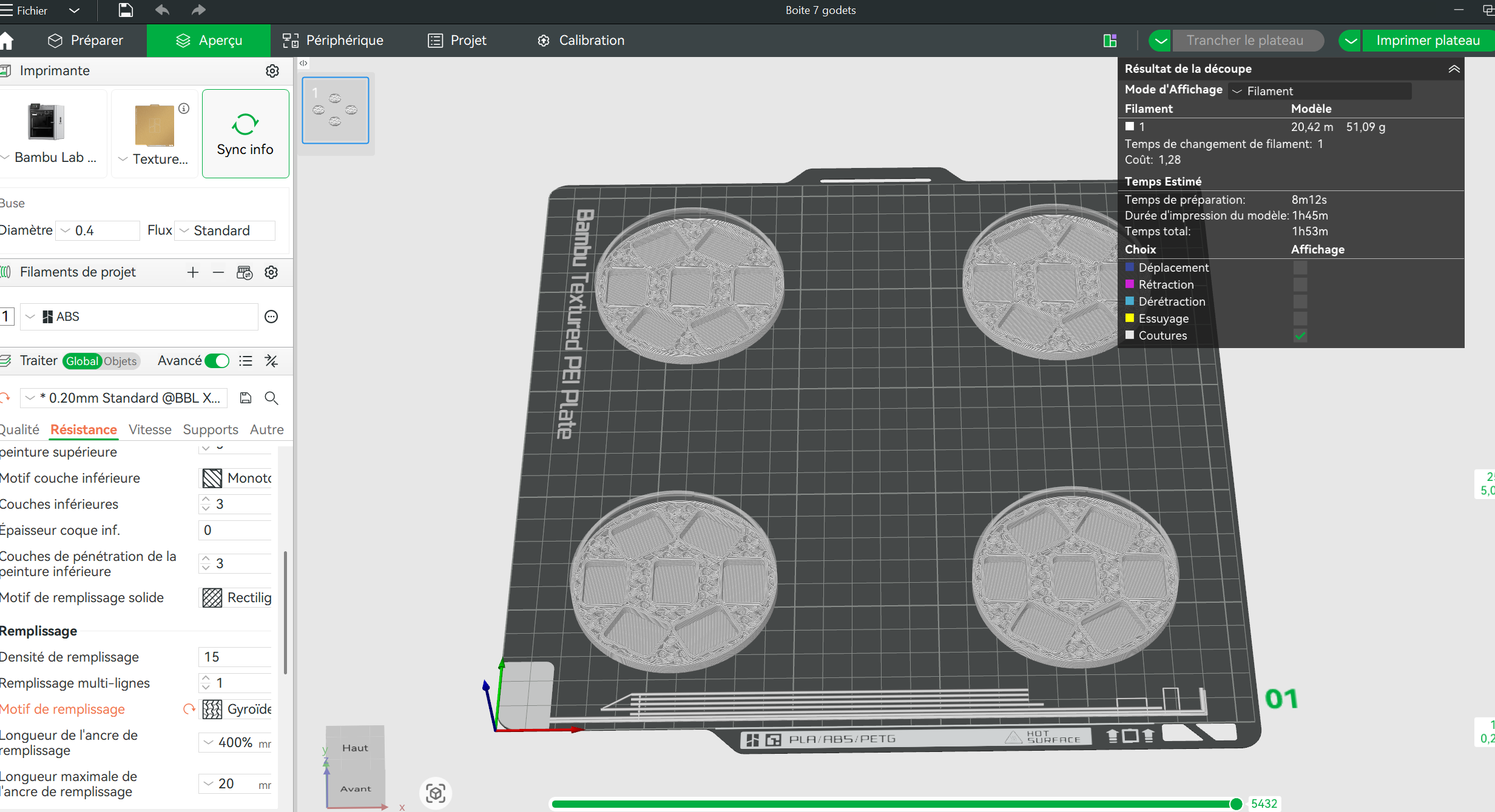Disable the Avancé toggle
Viewport: 1495px width, 812px height.
coord(217,360)
